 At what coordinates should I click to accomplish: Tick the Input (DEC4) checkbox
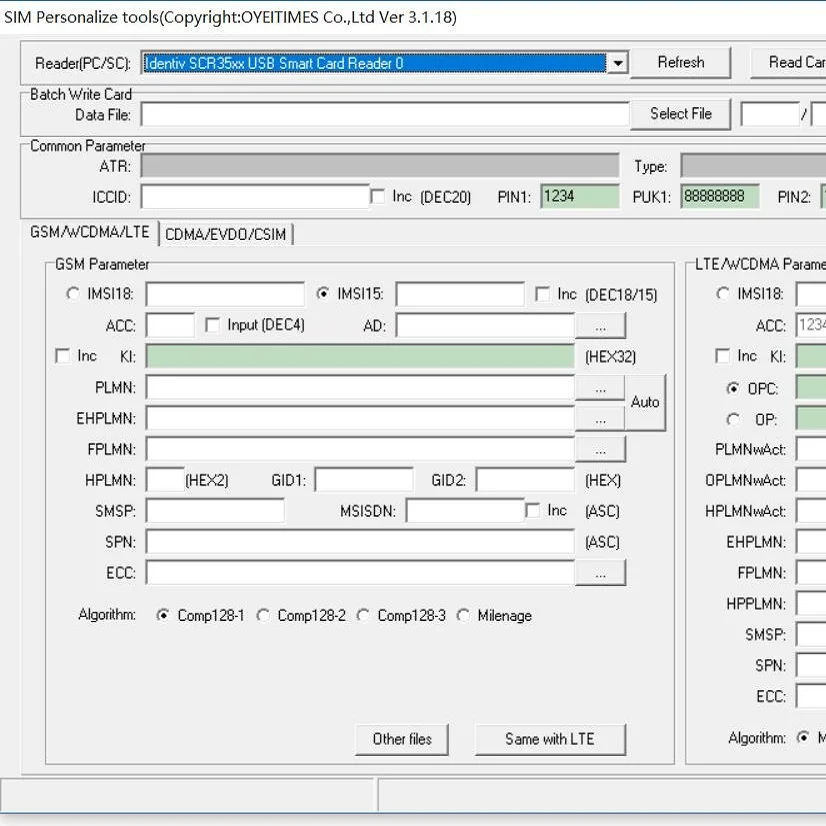[x=212, y=325]
